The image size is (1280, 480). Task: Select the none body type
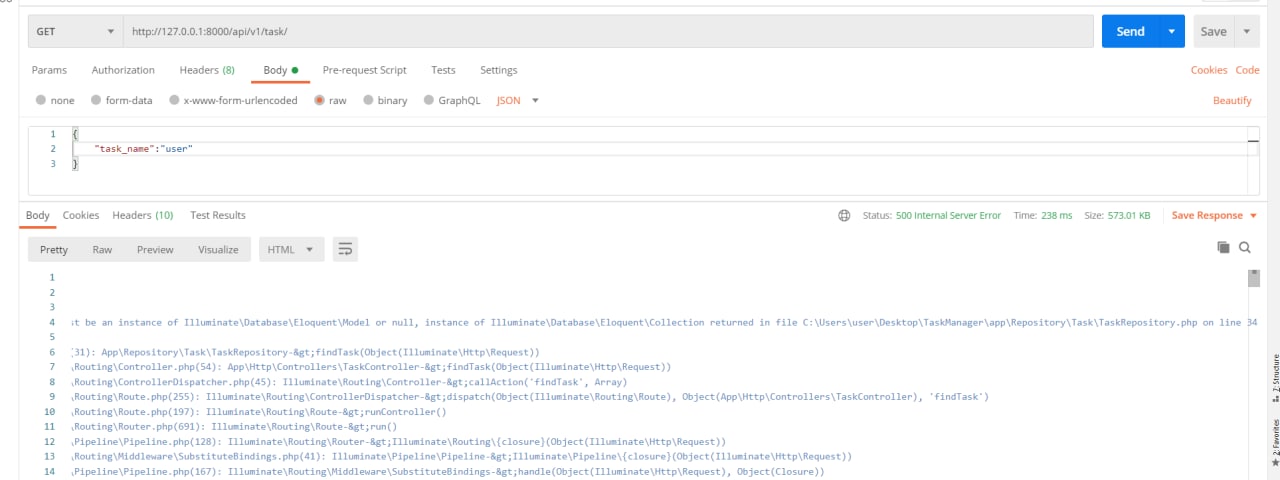pos(41,100)
